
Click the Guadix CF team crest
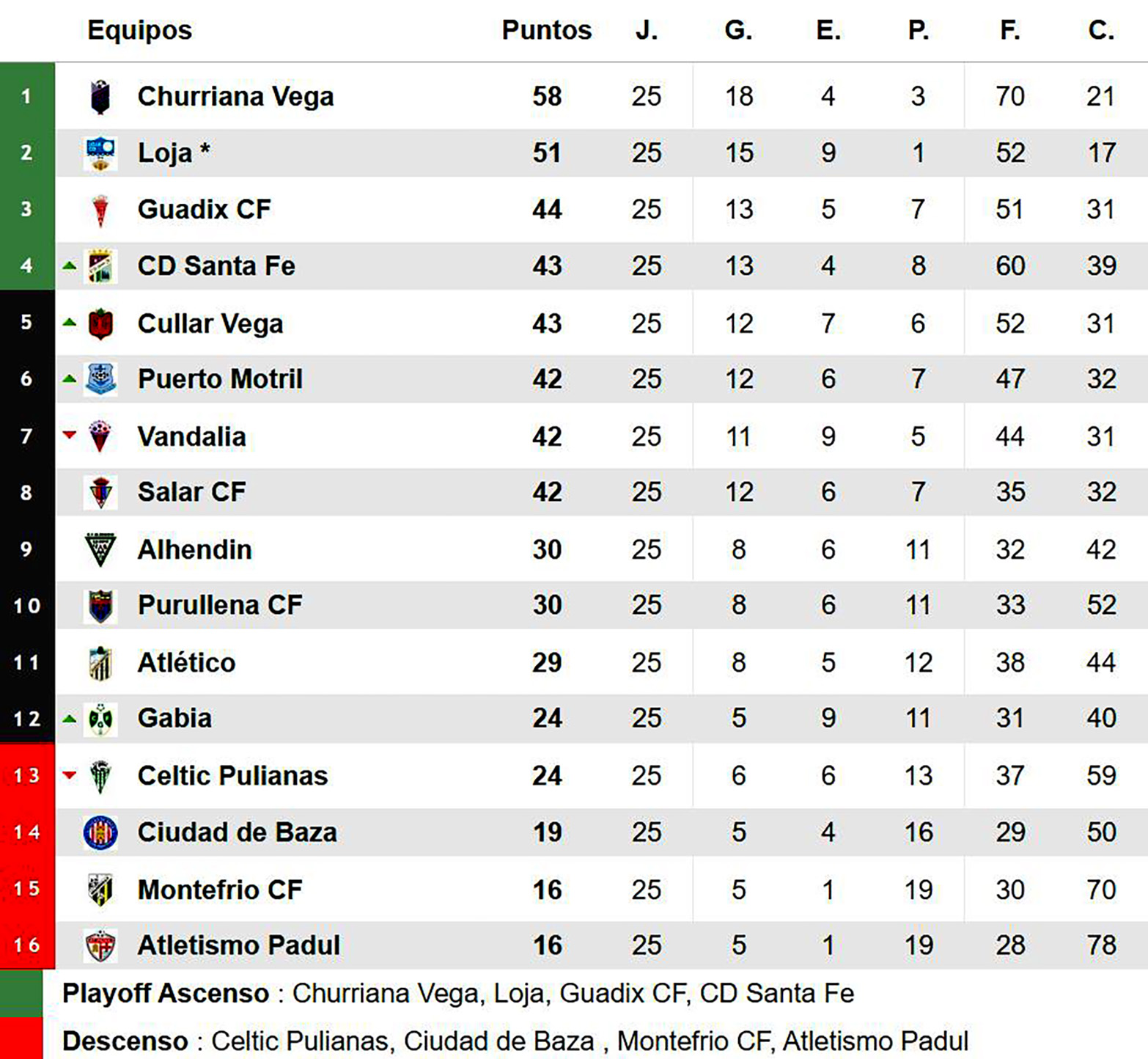[100, 210]
